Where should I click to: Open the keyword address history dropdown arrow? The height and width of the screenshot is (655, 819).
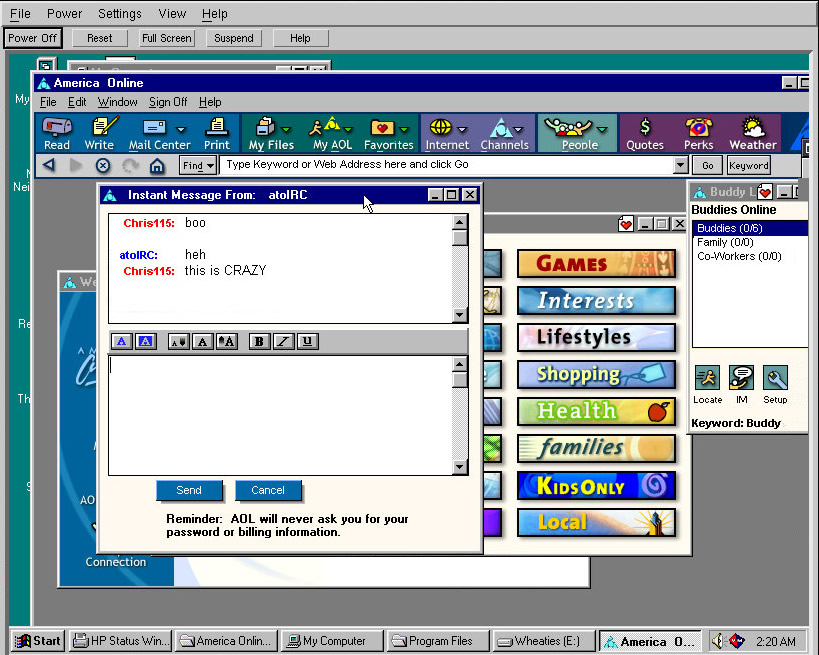coord(681,166)
